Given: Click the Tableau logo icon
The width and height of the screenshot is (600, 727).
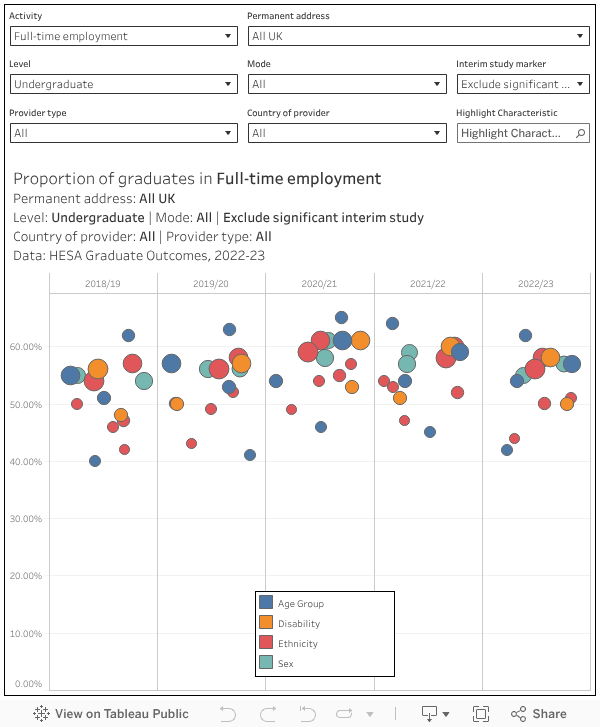Looking at the screenshot, I should [42, 713].
